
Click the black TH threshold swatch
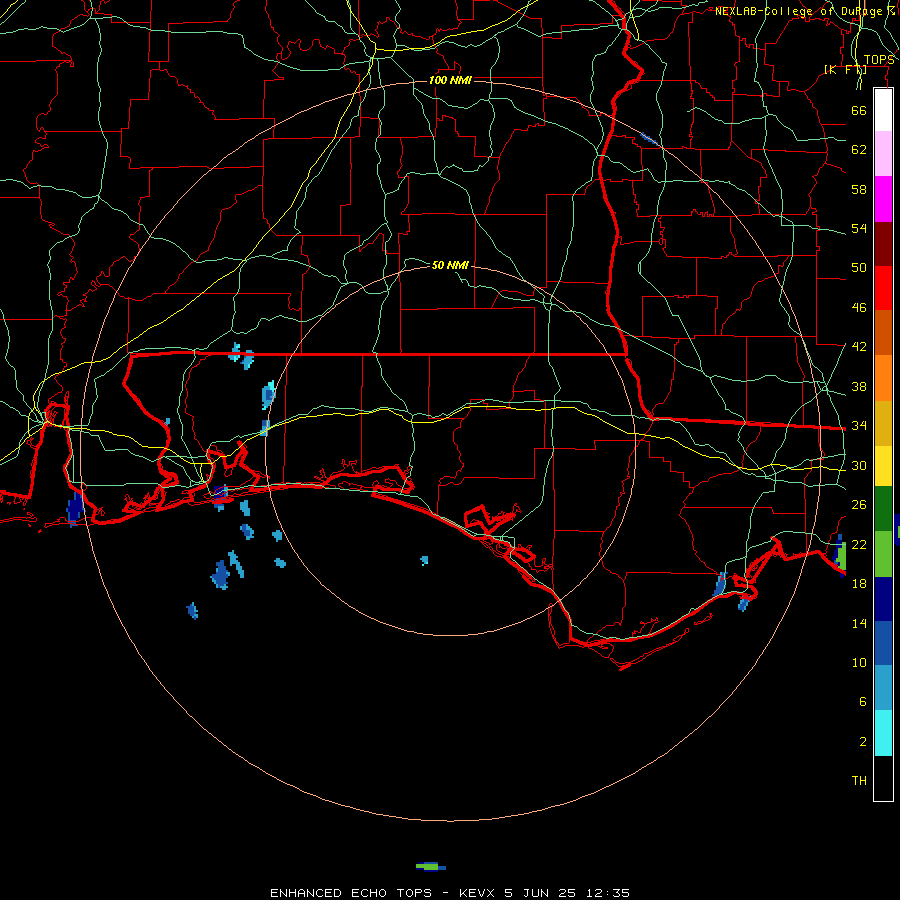pyautogui.click(x=883, y=778)
